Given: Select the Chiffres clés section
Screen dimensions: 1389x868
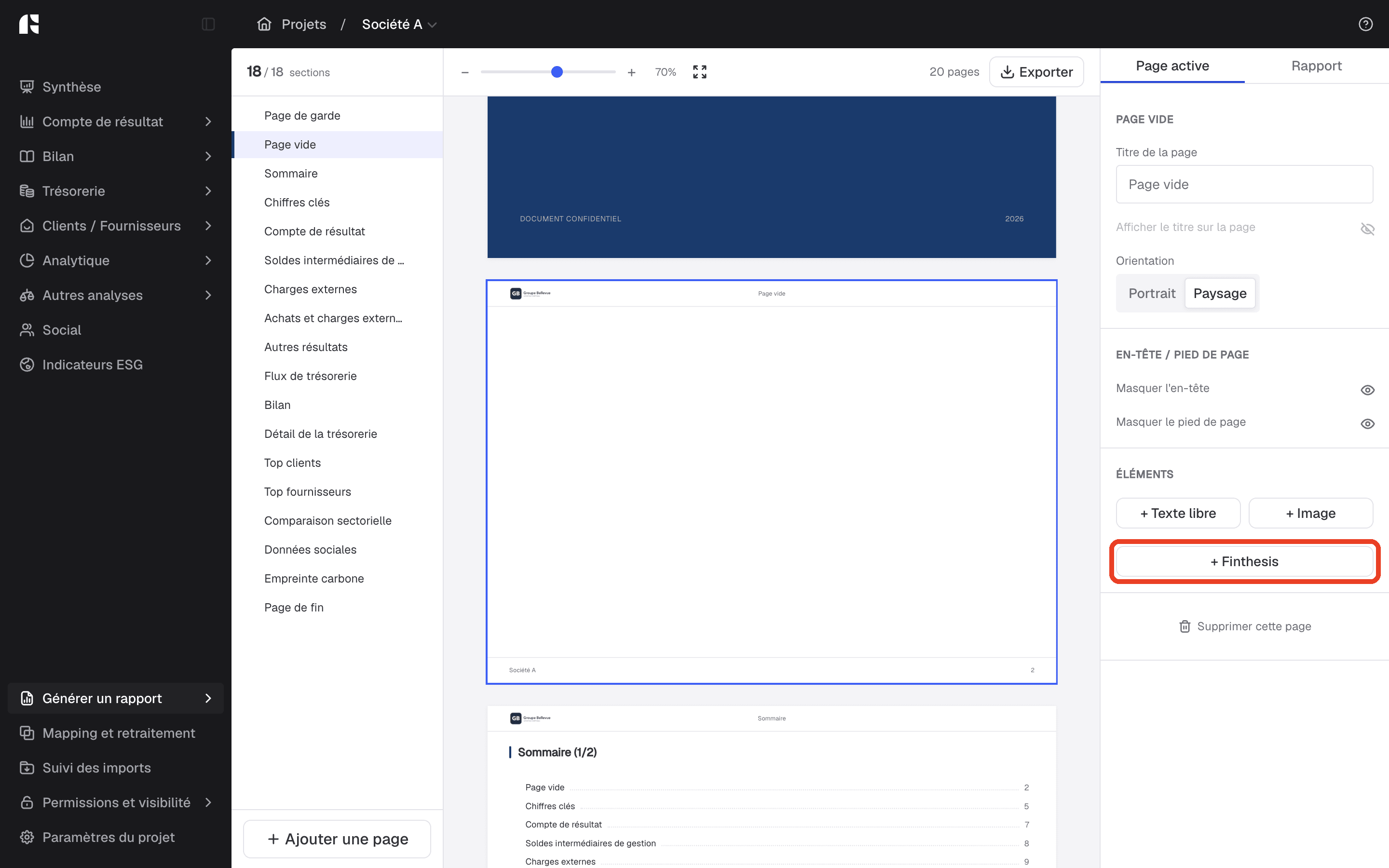Looking at the screenshot, I should 338,202.
